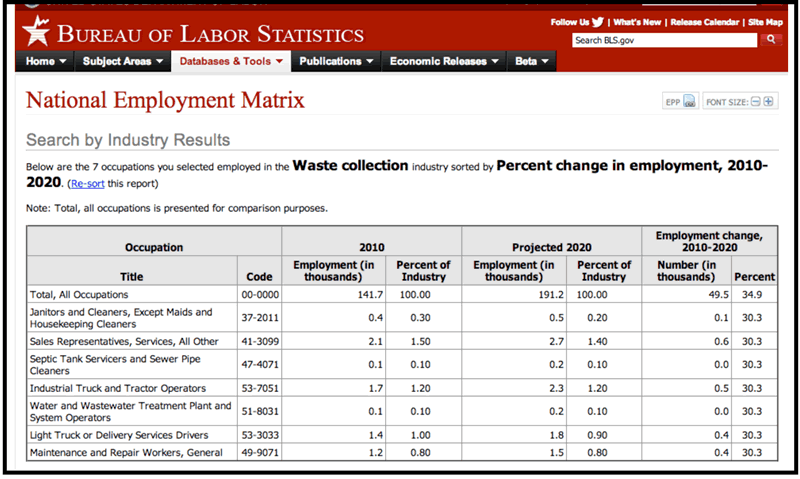
Task: Click the BLS star logo
Action: (x=36, y=31)
